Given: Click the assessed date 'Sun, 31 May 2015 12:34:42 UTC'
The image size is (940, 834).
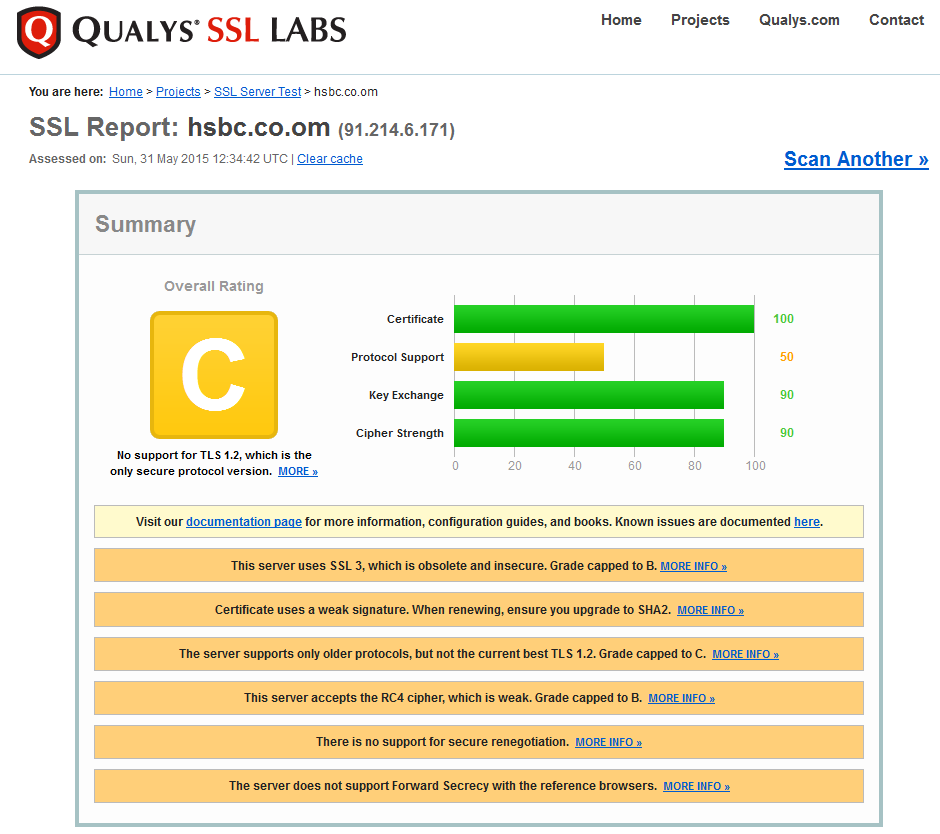Looking at the screenshot, I should pyautogui.click(x=200, y=159).
